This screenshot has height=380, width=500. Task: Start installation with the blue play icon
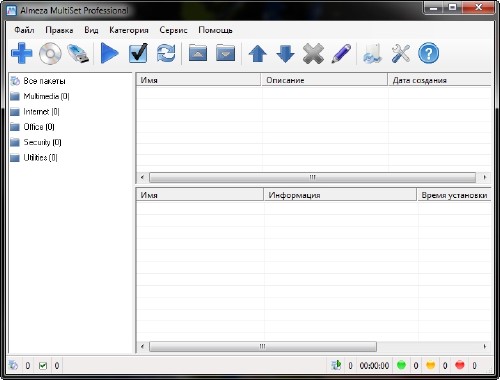click(x=109, y=53)
